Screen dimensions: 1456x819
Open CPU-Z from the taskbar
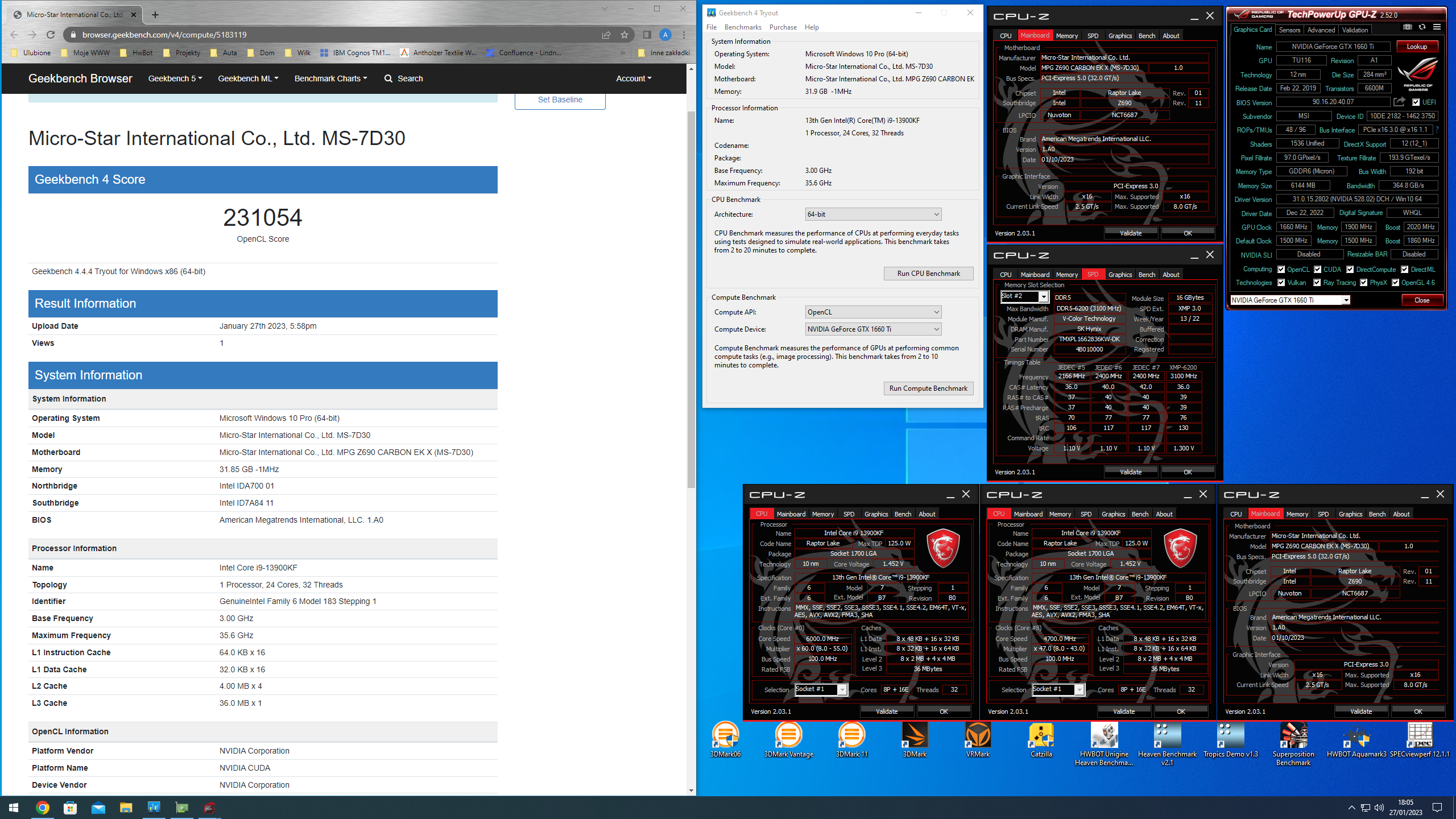[209, 807]
